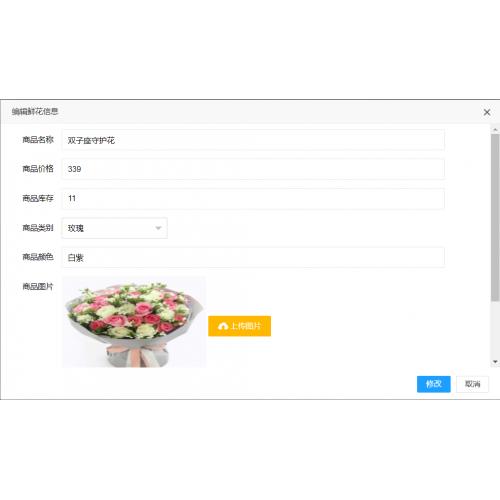Focus the product name field 双子座守护花

[x=253, y=140]
